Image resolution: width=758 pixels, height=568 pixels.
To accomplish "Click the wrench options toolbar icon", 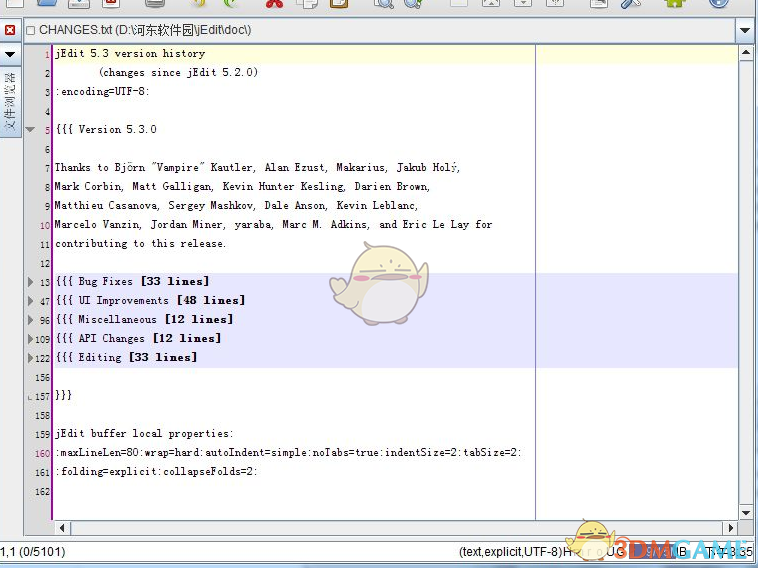I will pos(631,4).
